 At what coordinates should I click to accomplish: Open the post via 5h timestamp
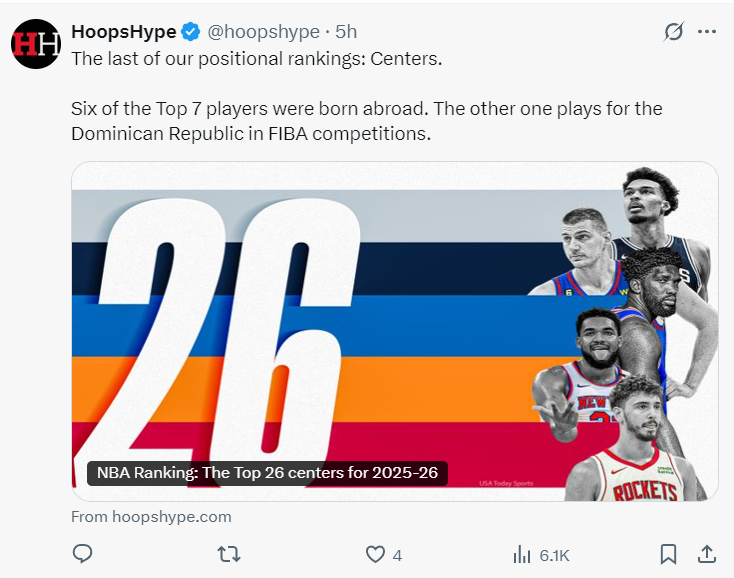347,32
